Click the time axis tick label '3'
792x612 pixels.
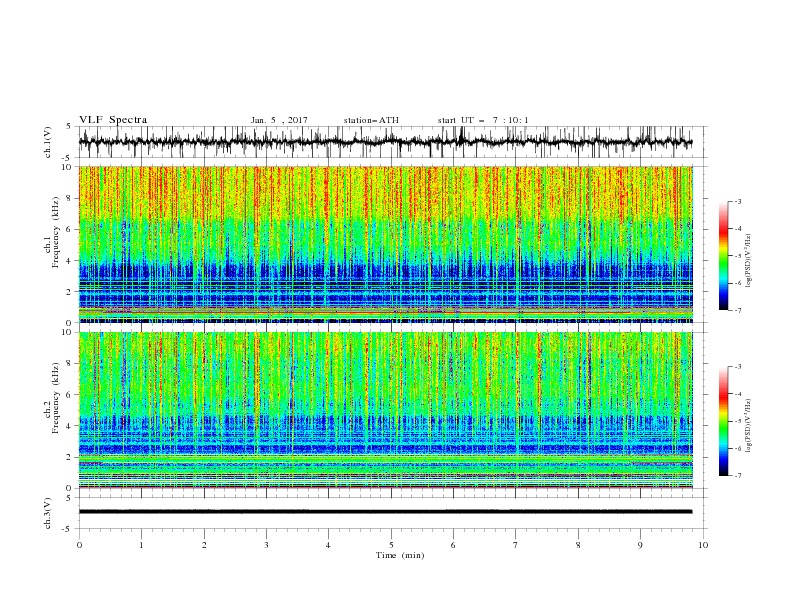[266, 545]
